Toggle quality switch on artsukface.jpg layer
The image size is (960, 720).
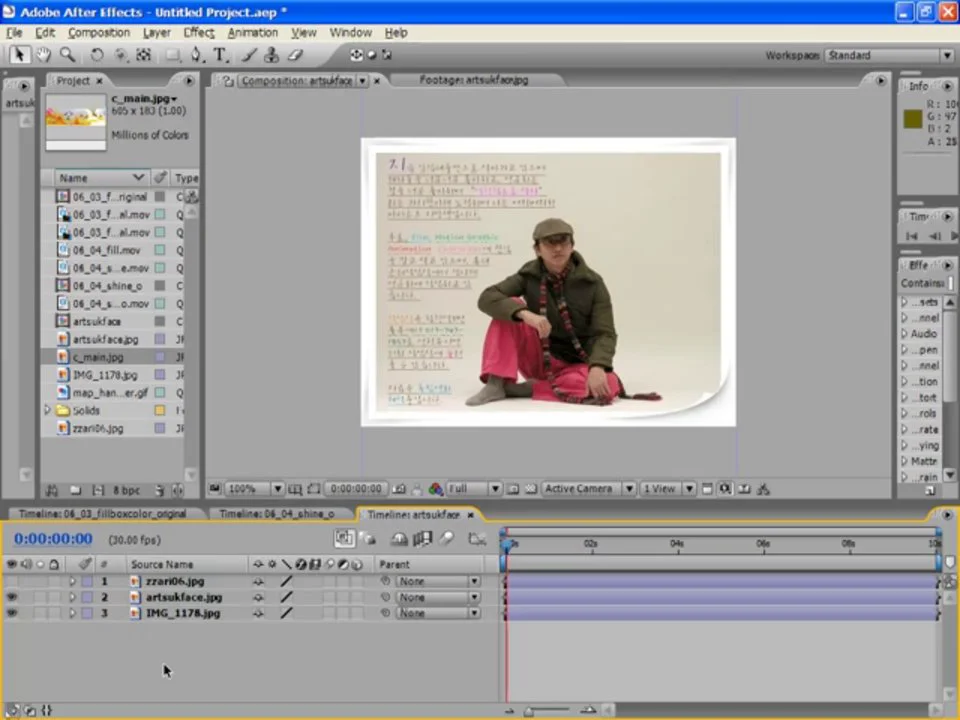tap(286, 597)
